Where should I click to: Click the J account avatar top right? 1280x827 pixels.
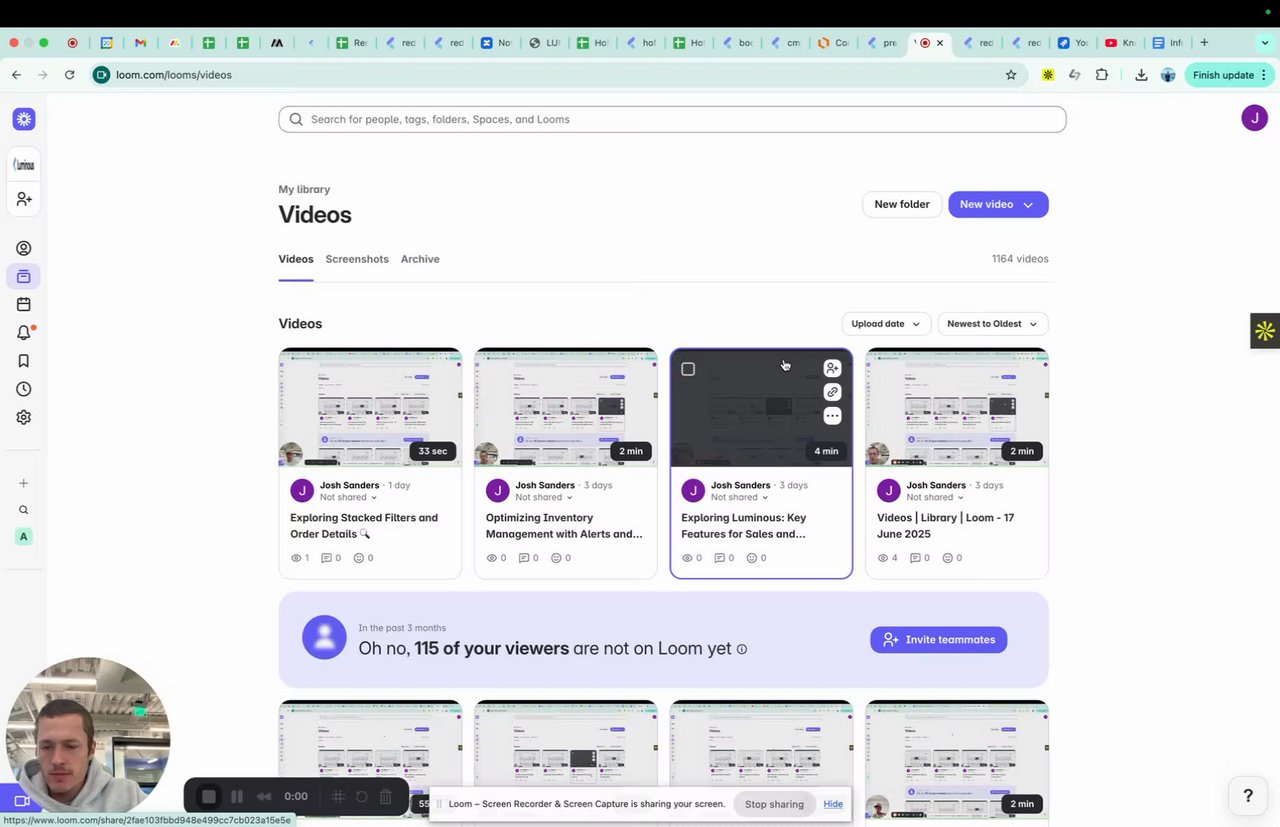pos(1254,118)
